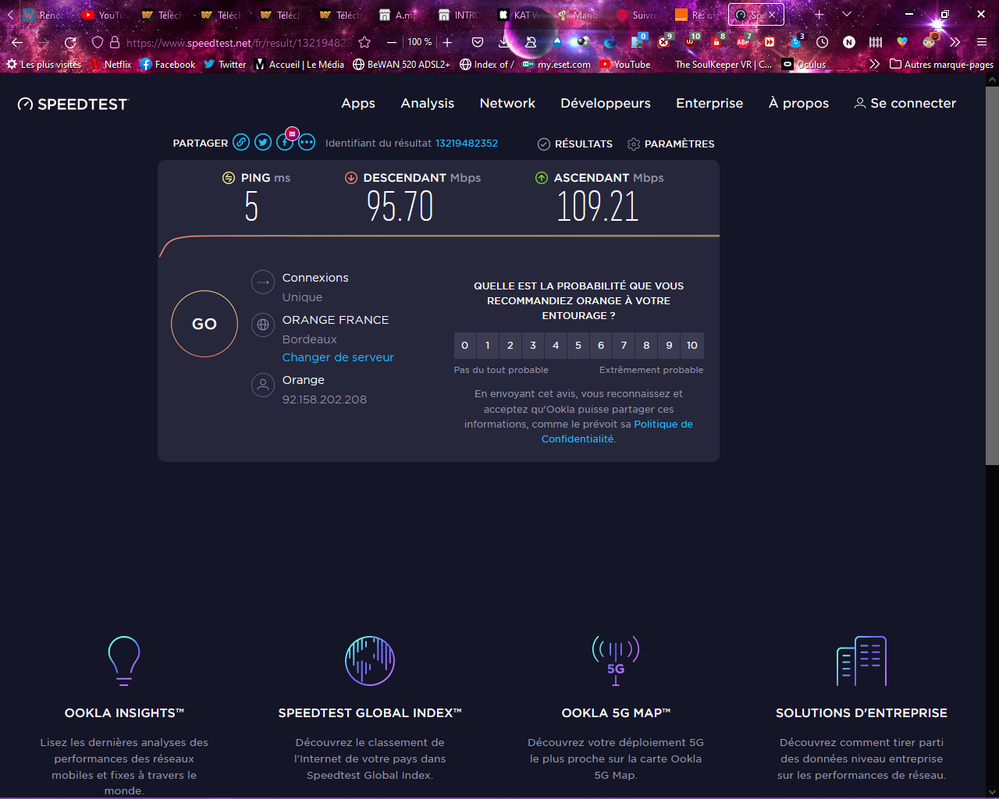
Task: Open the Edge-style extension icon
Action: point(610,42)
